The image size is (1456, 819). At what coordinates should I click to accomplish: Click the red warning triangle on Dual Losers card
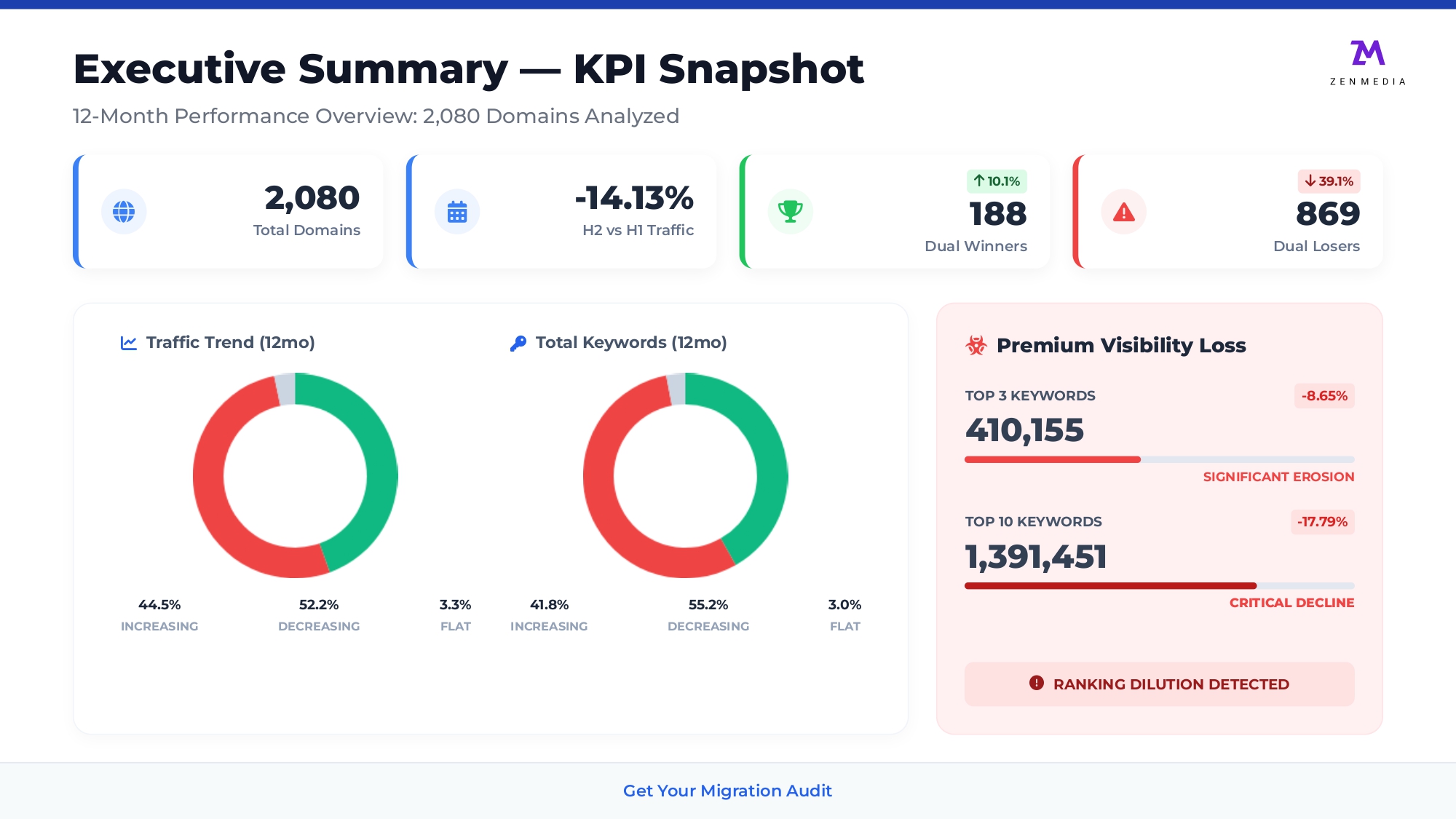(x=1123, y=211)
